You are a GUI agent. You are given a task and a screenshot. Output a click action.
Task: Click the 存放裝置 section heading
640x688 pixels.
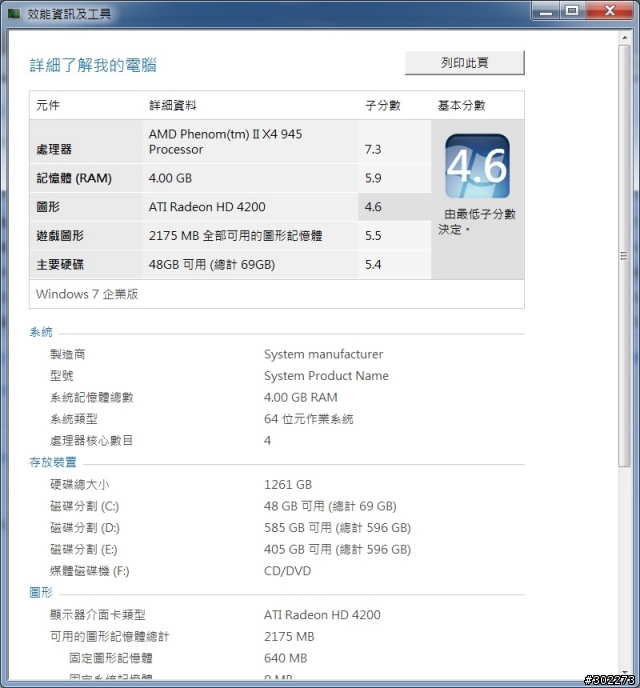53,462
